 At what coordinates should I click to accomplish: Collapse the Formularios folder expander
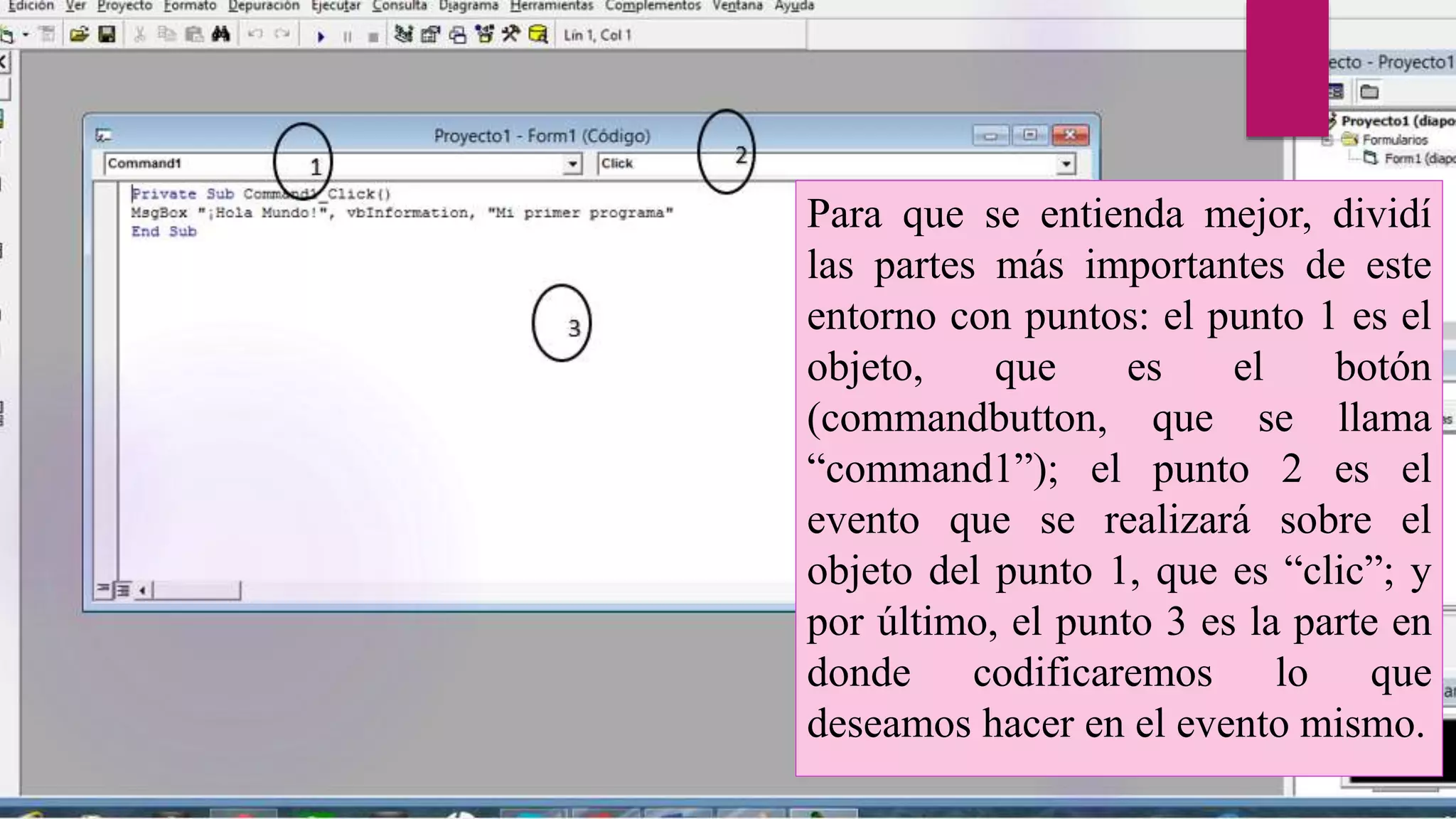pyautogui.click(x=1327, y=140)
